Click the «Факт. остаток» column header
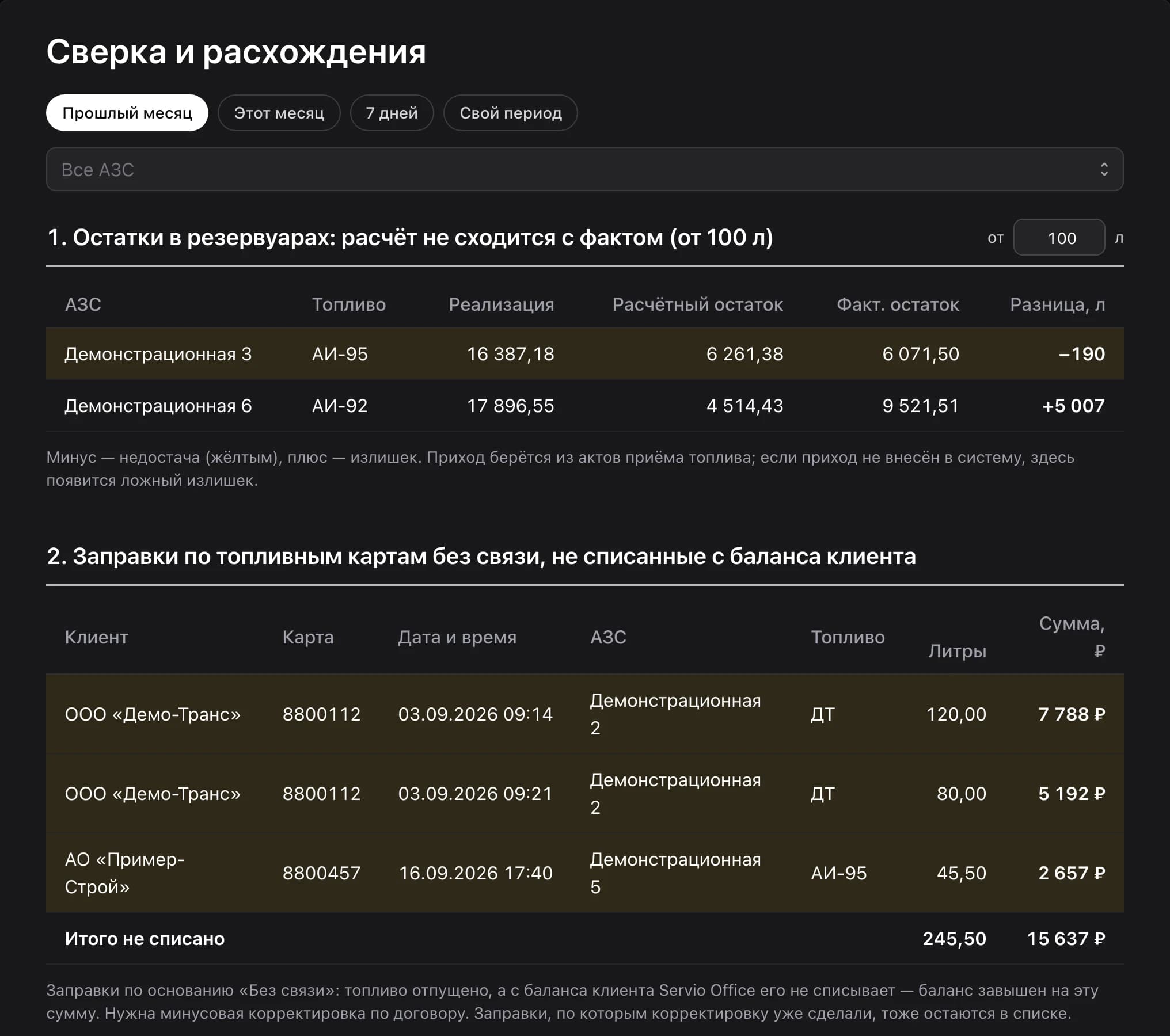This screenshot has width=1170, height=1036. point(898,304)
